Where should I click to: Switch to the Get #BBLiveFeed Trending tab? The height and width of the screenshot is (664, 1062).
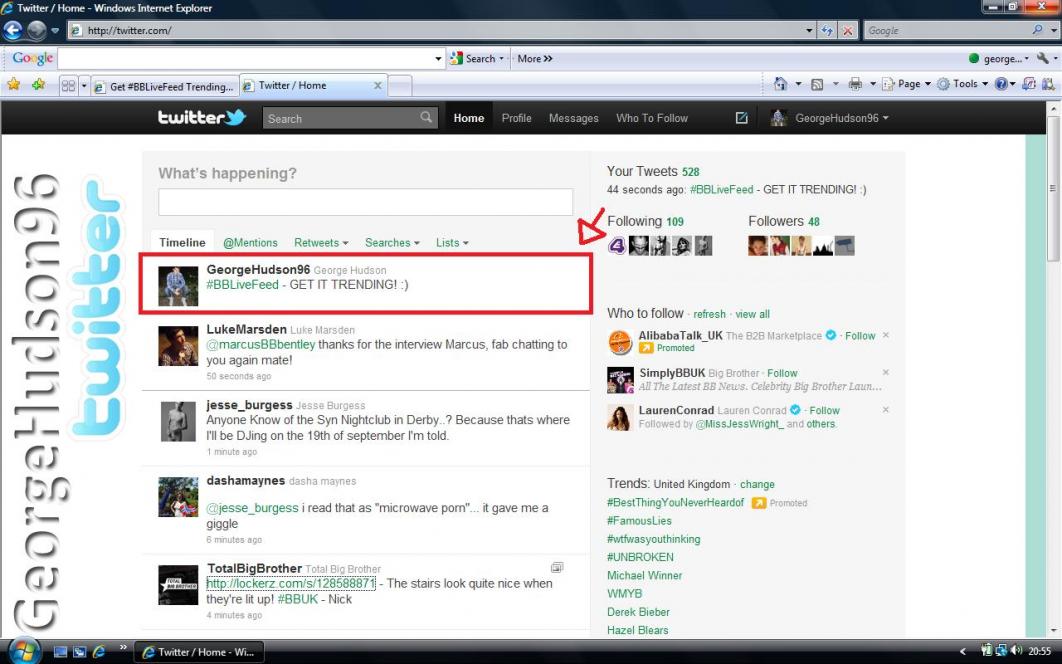coord(165,86)
